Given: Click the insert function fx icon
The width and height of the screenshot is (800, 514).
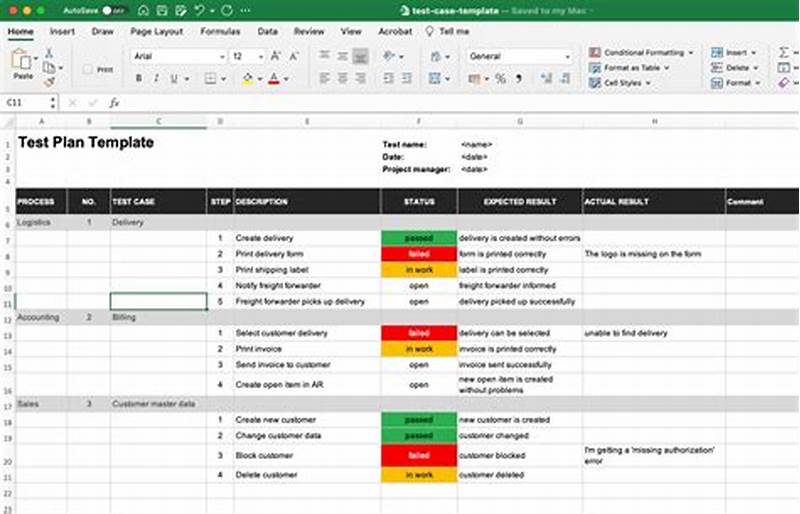Looking at the screenshot, I should point(114,103).
